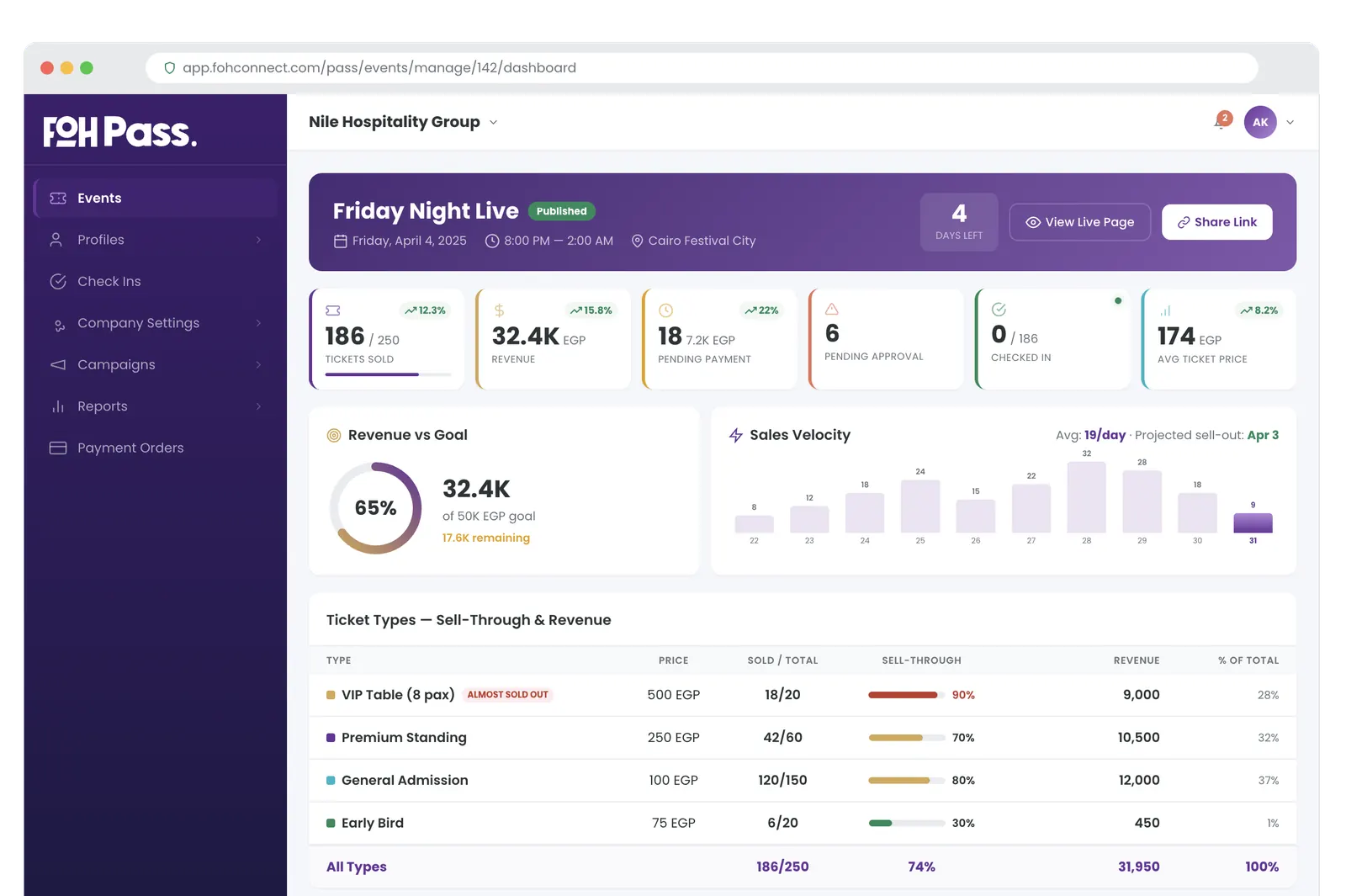
Task: Click the clock icon beside 8:00 PM time
Action: pos(492,241)
